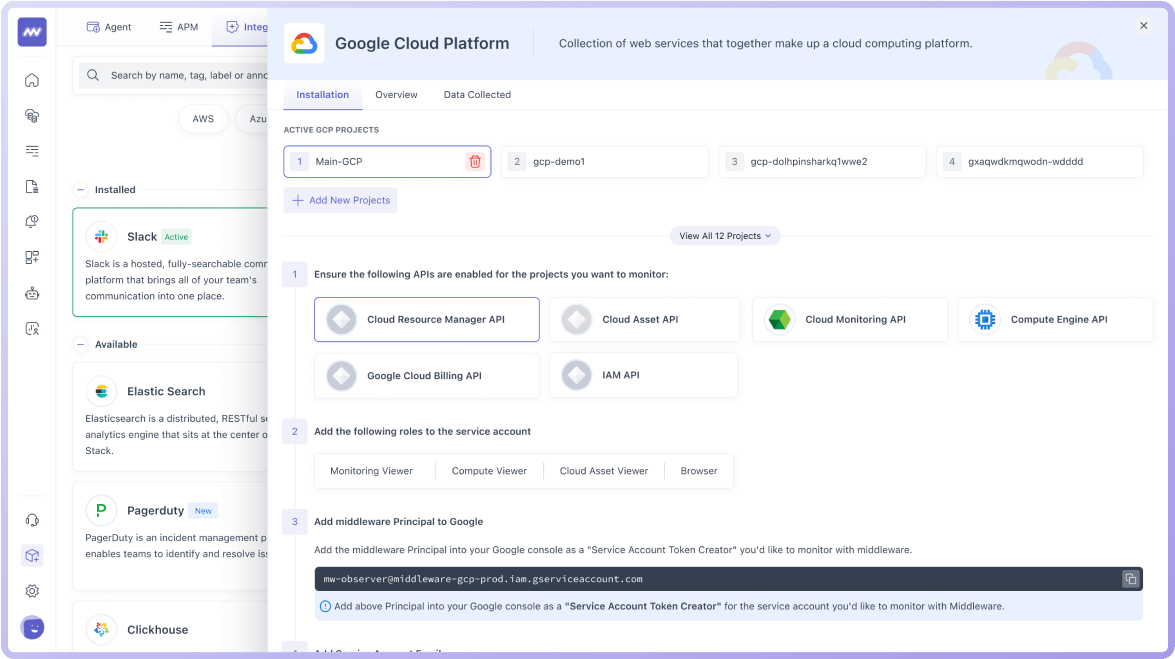1175x659 pixels.
Task: Open the Slack integration card
Action: (170, 262)
